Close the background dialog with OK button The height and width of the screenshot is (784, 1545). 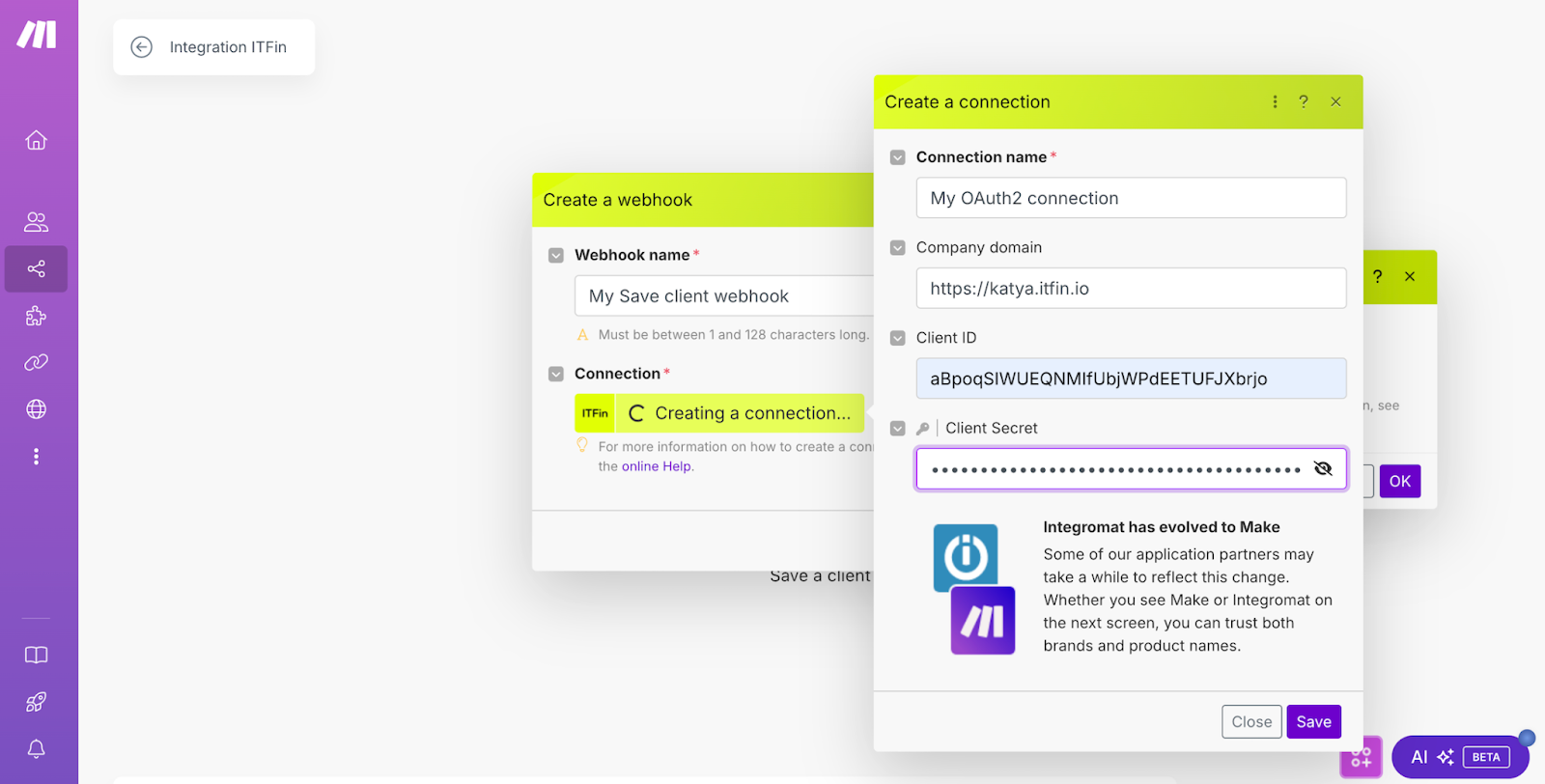[x=1400, y=481]
